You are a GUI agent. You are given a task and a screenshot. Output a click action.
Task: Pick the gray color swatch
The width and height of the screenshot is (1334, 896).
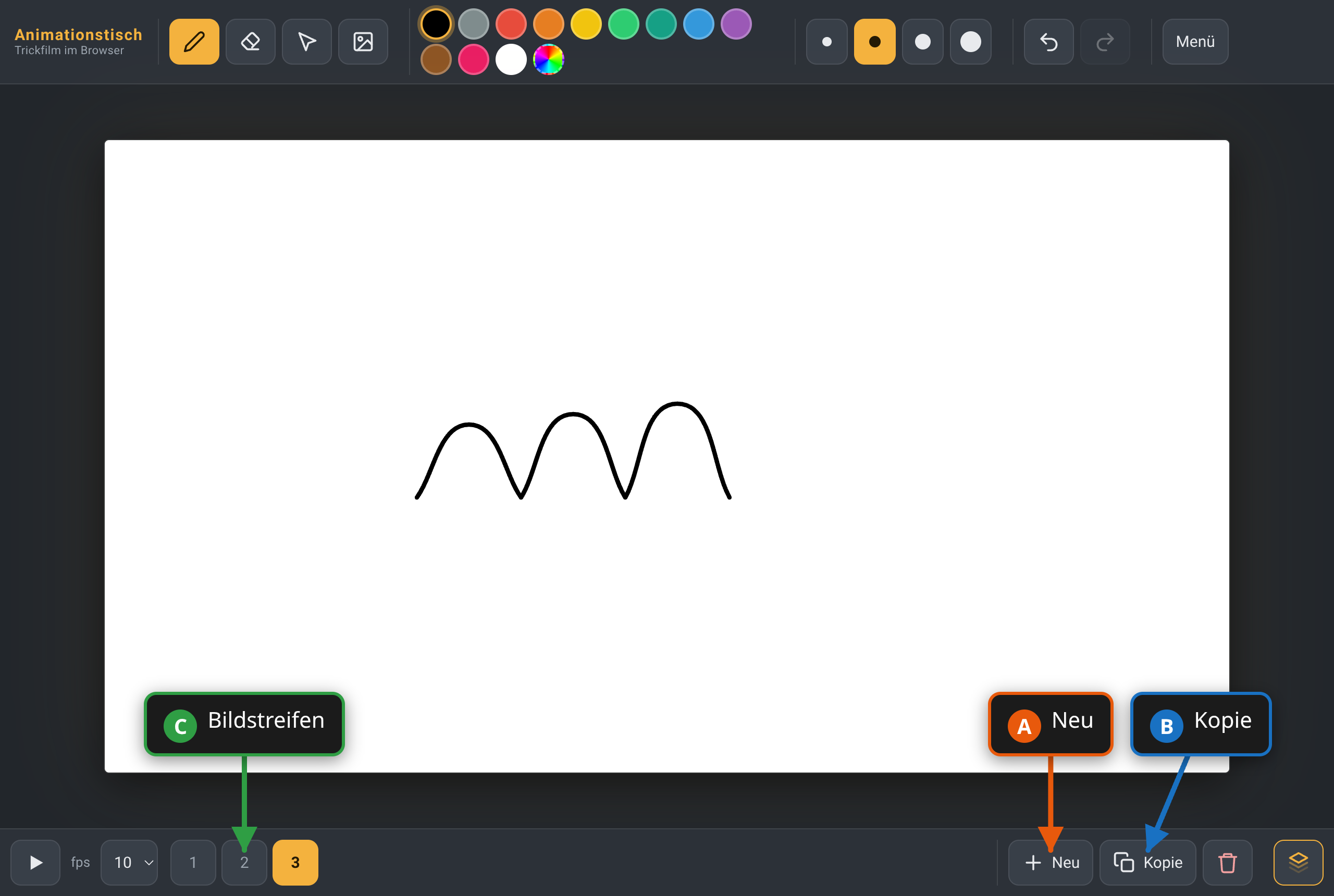pyautogui.click(x=473, y=24)
